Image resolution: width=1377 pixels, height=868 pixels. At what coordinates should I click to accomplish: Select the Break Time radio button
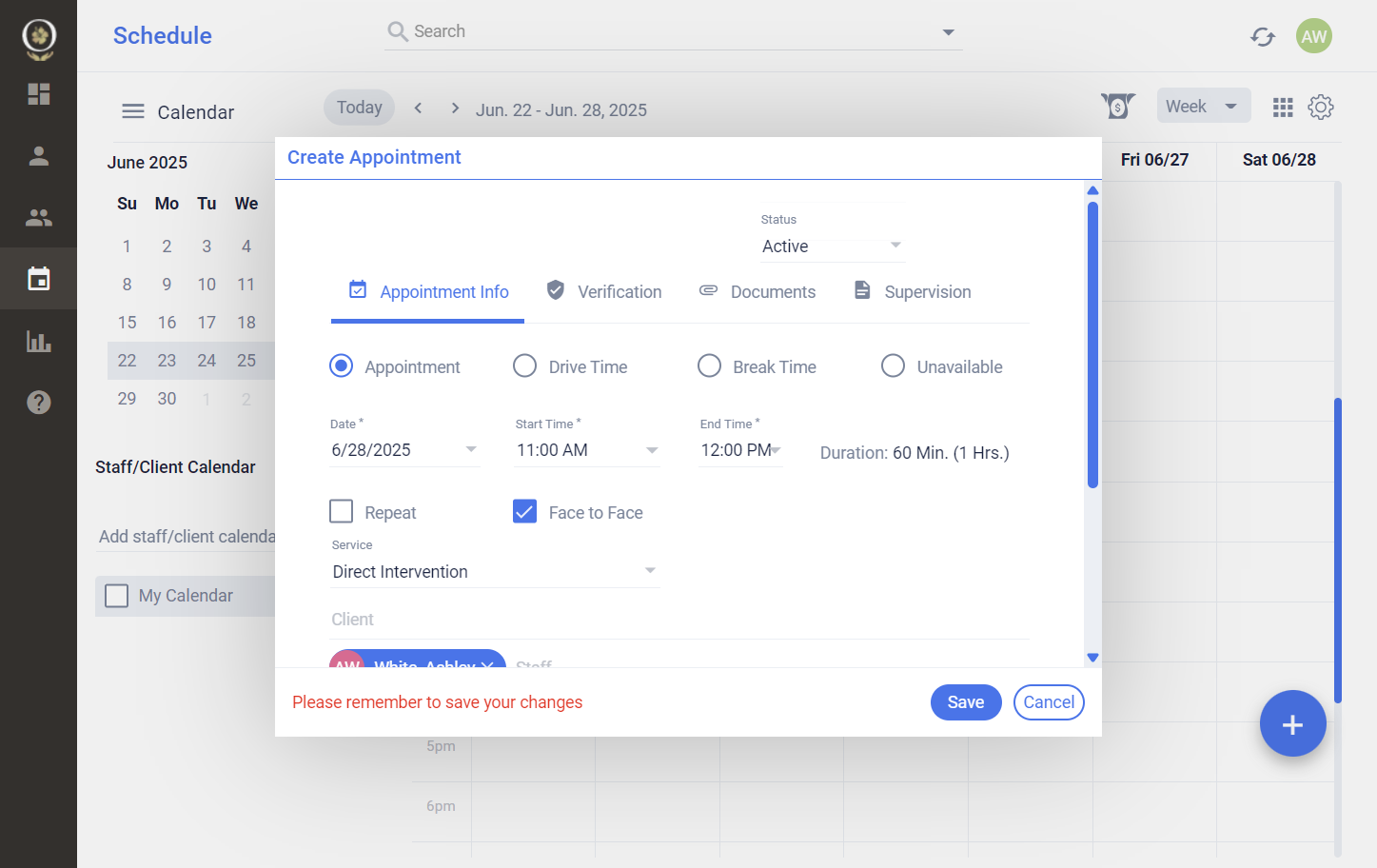pos(710,366)
